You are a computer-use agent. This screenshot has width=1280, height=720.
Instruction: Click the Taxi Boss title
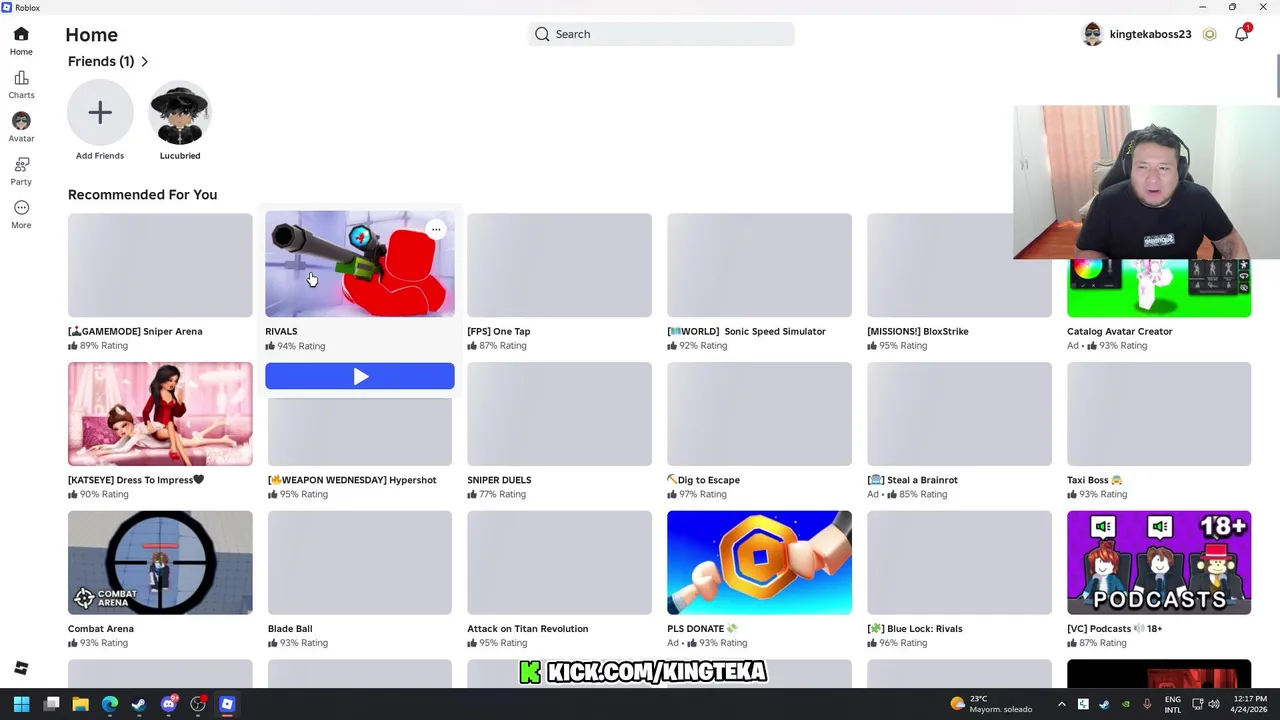[x=1095, y=480]
